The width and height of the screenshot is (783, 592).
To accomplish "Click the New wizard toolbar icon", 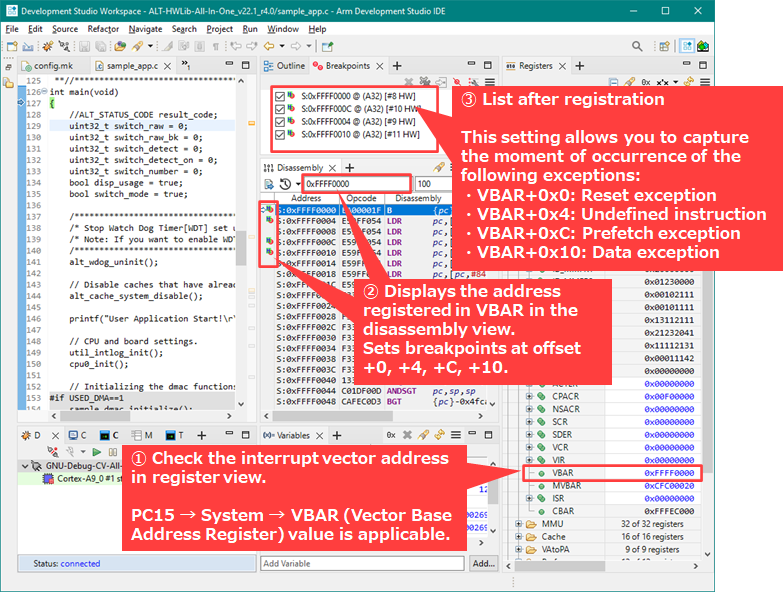I will click(12, 46).
